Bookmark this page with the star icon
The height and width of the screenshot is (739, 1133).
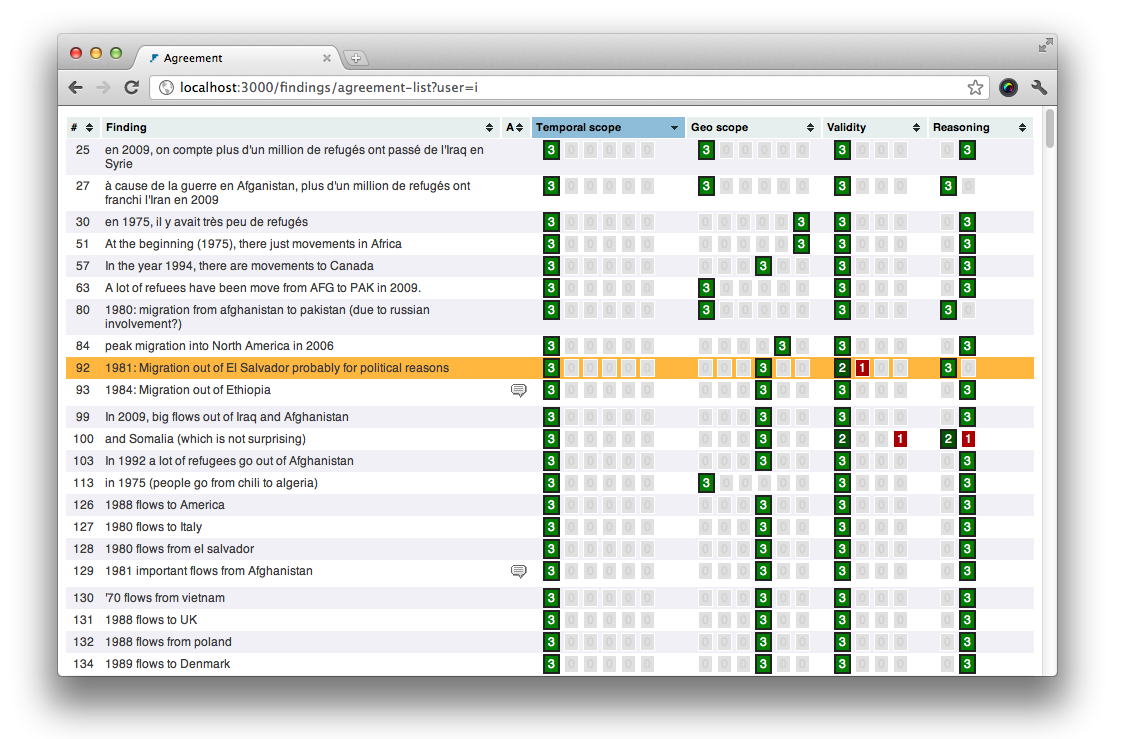pyautogui.click(x=975, y=87)
